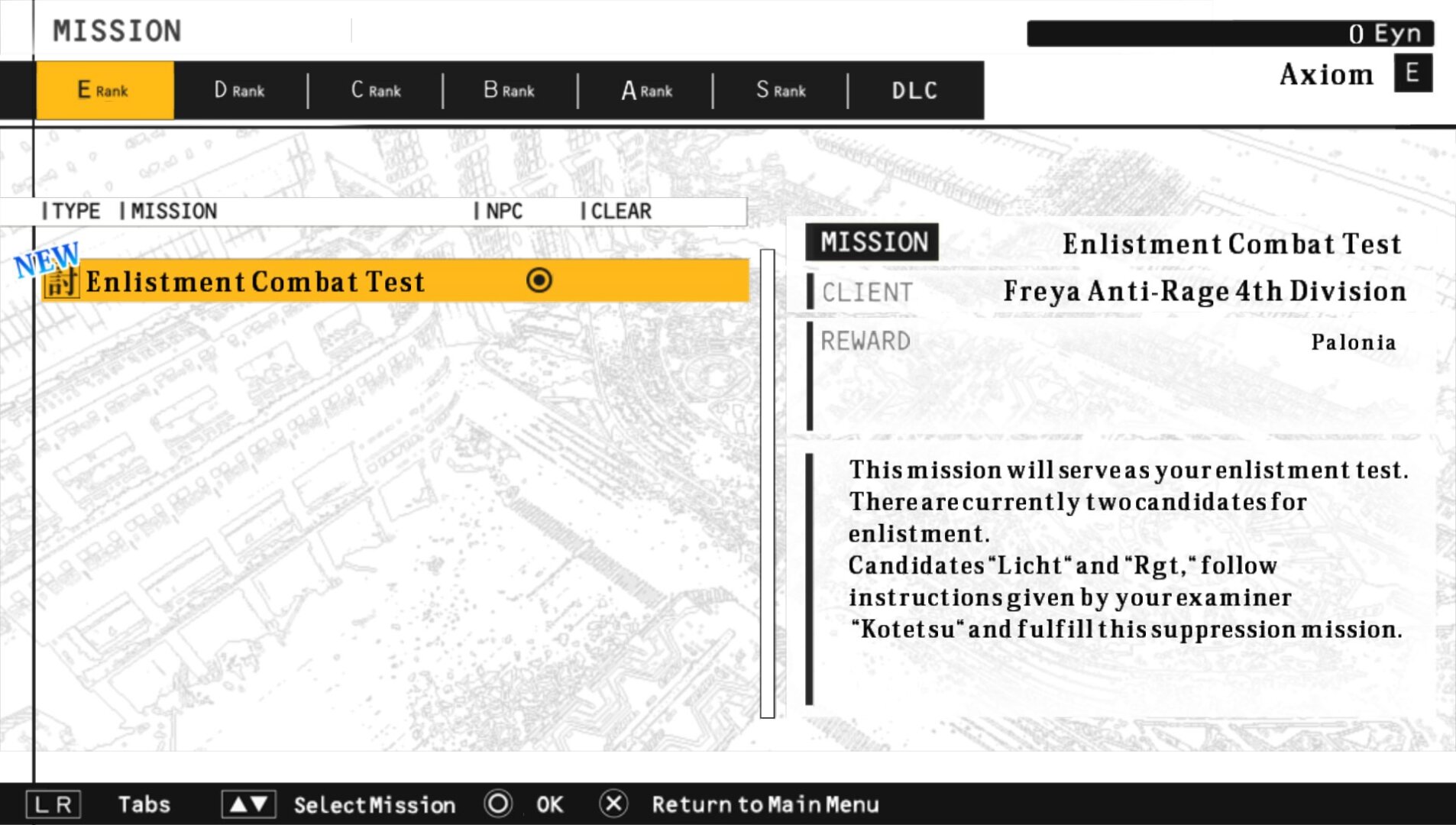Image resolution: width=1456 pixels, height=825 pixels.
Task: Toggle the NPC marker on Enlistment Combat Test
Action: 539,280
